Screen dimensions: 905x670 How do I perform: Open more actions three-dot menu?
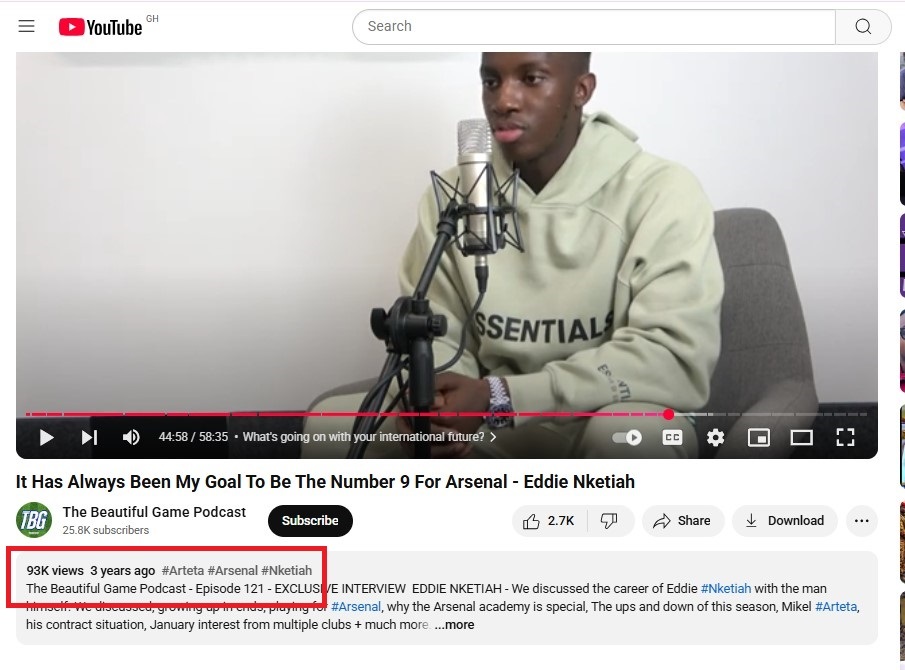[862, 521]
